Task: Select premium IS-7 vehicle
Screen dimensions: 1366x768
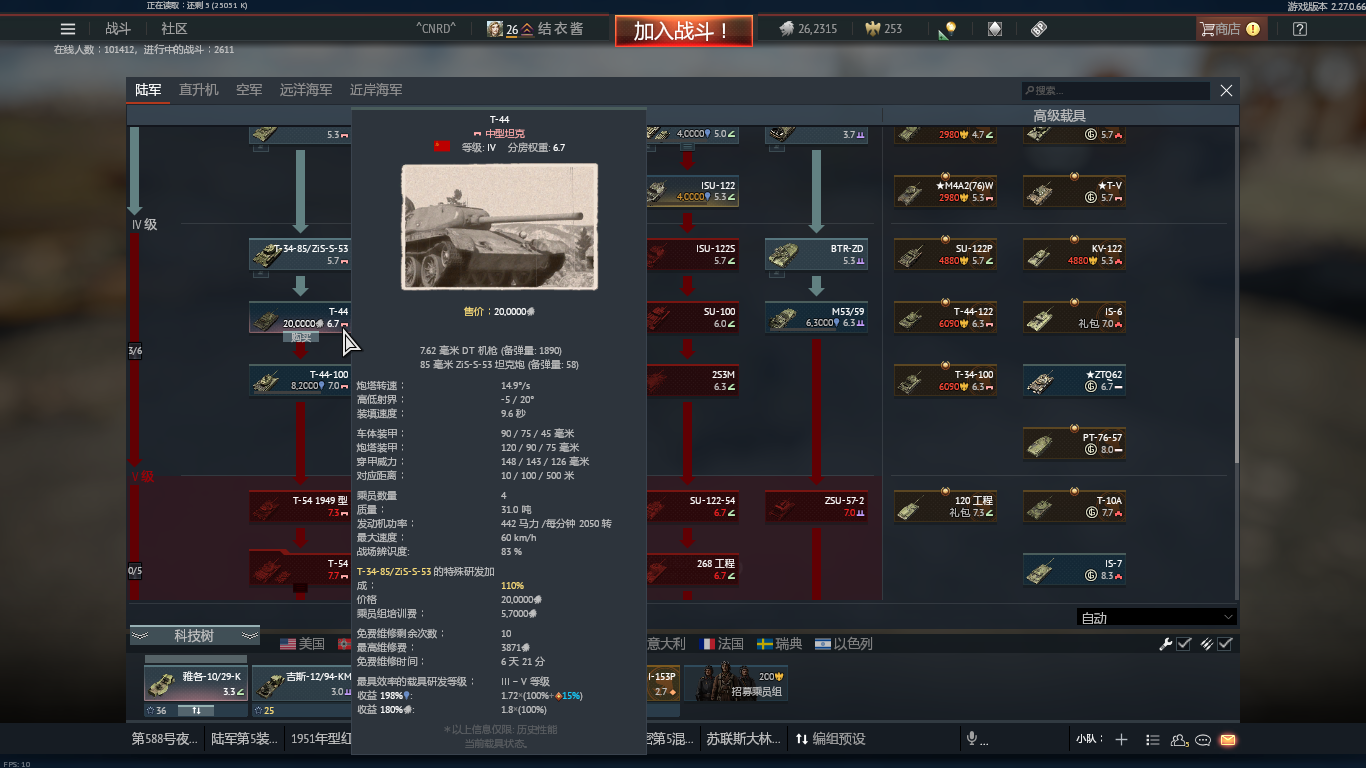Action: [1075, 569]
